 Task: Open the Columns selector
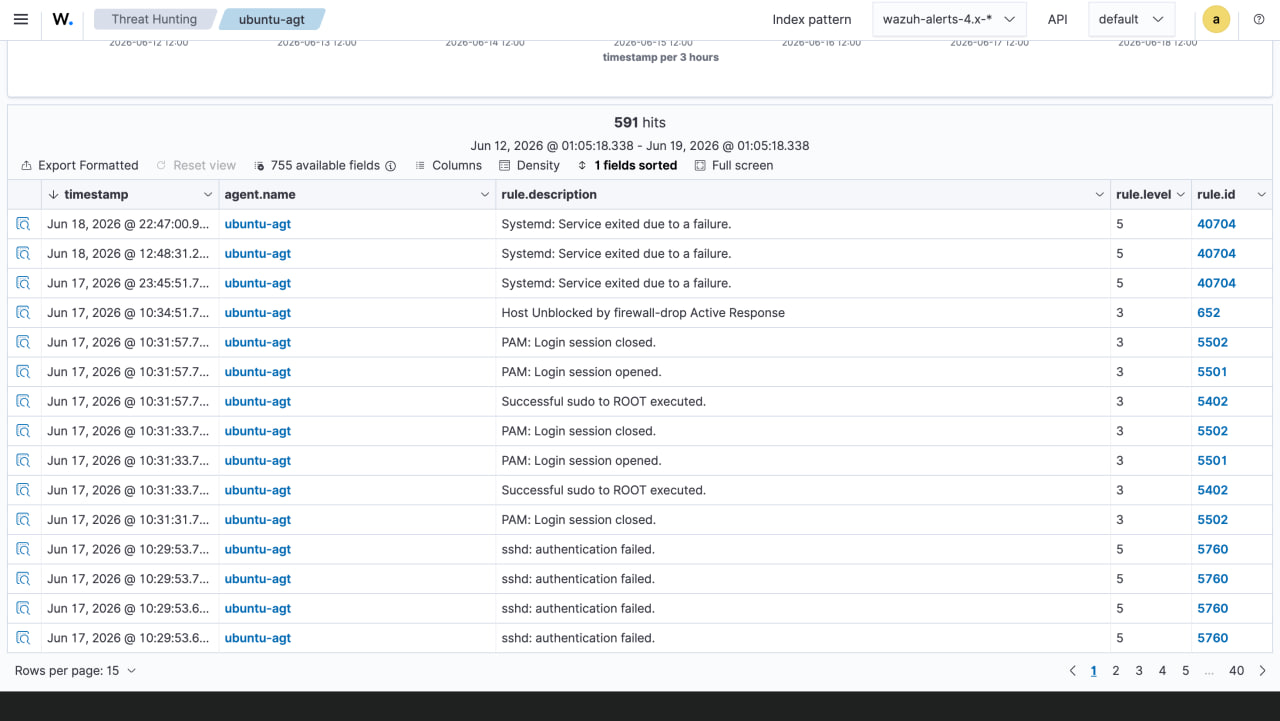(448, 165)
